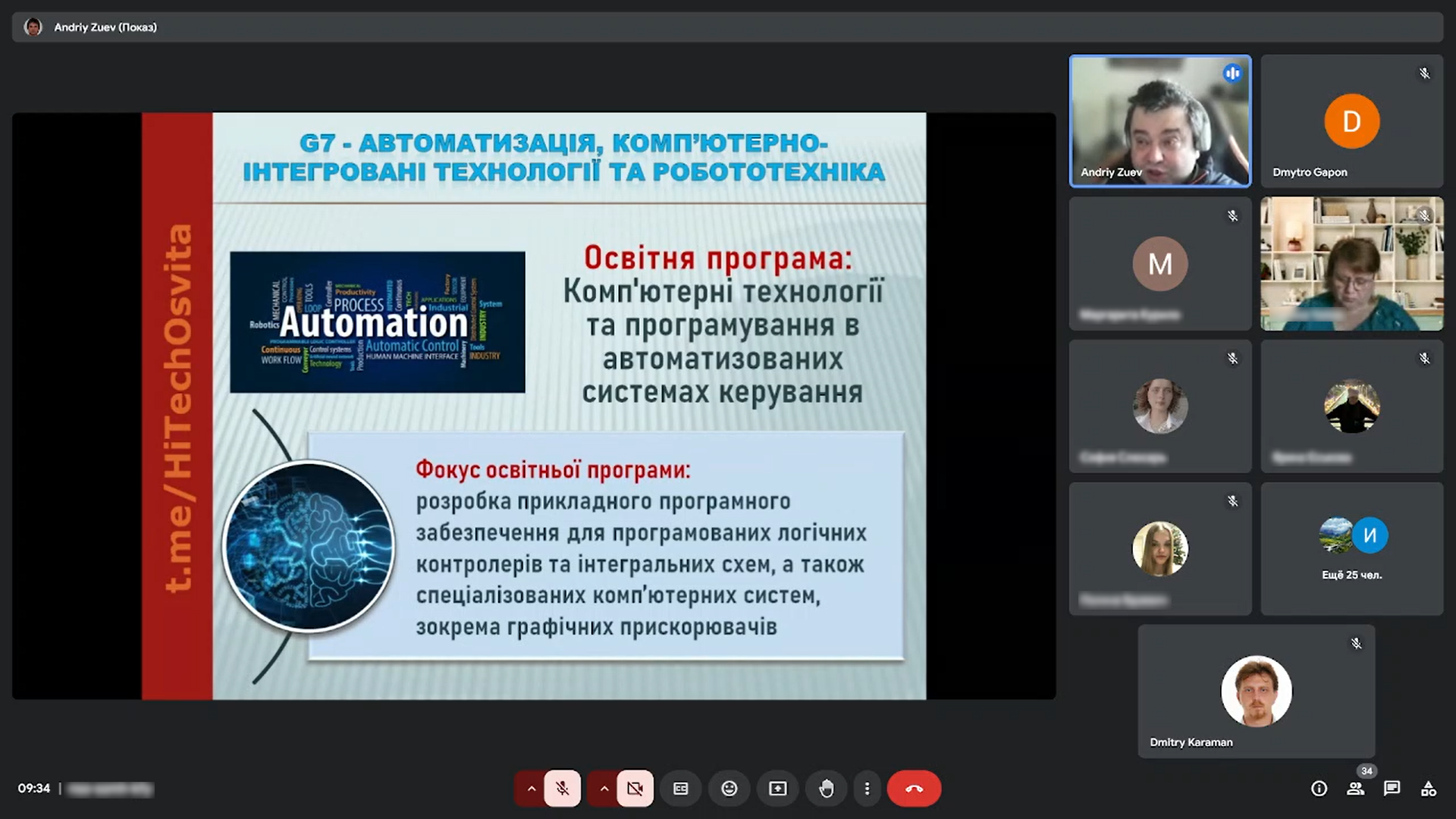Image resolution: width=1456 pixels, height=819 pixels.
Task: Leave call with red hang-up button
Action: coord(914,789)
